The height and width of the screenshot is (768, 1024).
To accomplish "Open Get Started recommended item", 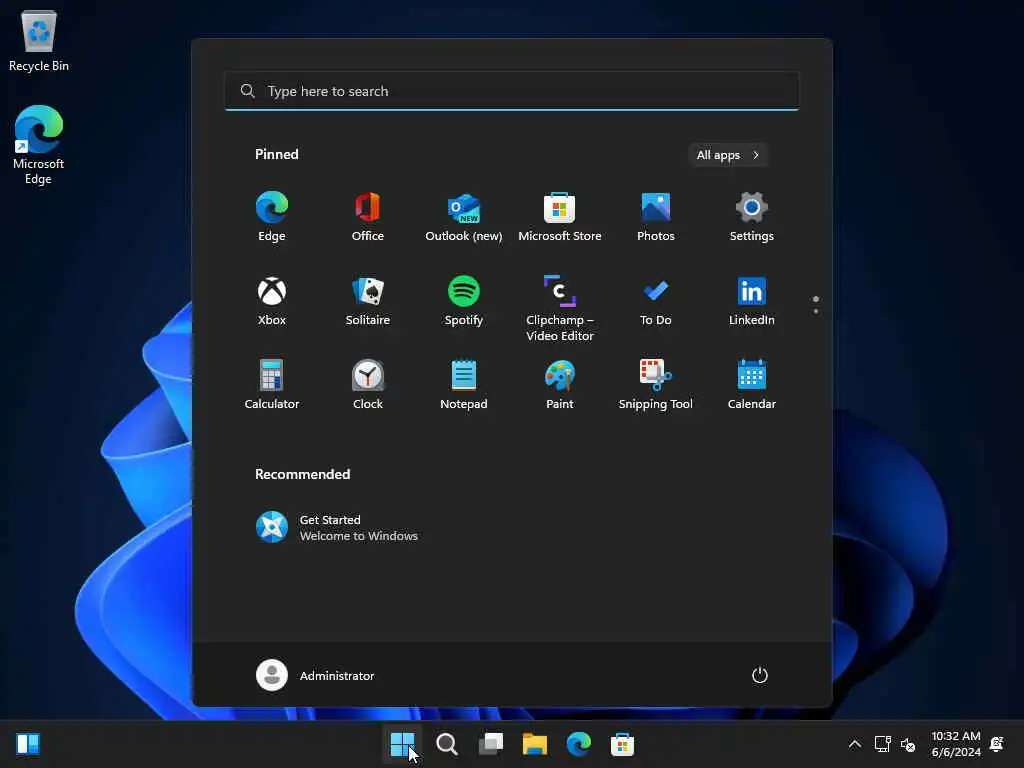I will (337, 528).
